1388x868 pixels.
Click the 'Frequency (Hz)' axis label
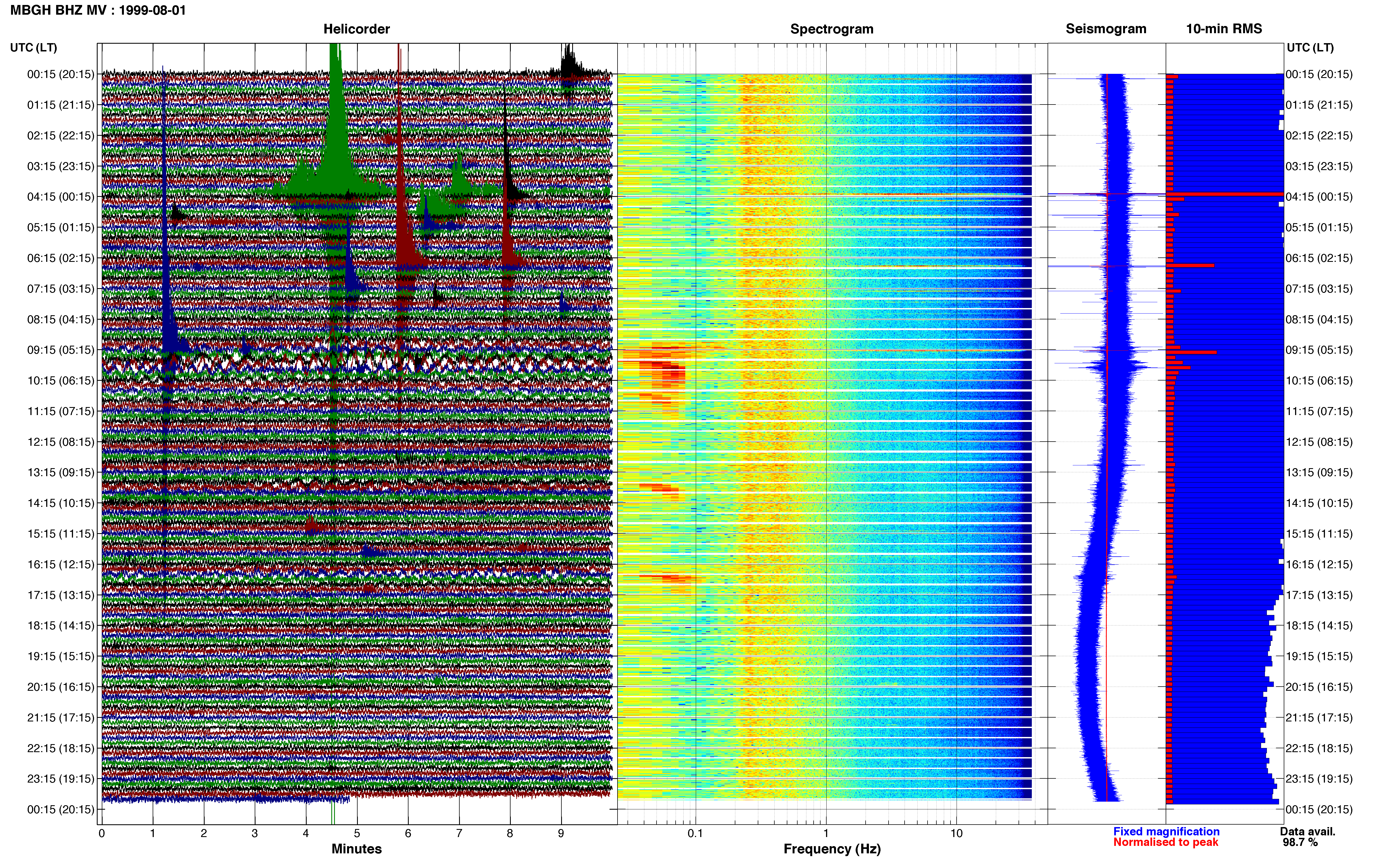point(832,849)
